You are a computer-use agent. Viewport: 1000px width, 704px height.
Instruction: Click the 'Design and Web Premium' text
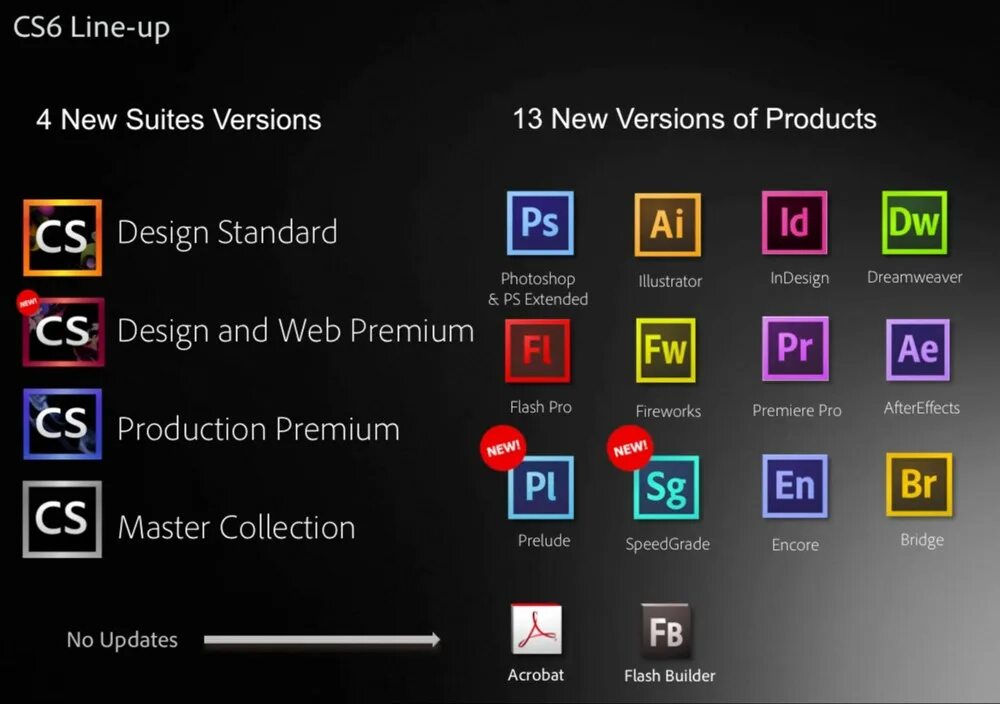tap(295, 332)
